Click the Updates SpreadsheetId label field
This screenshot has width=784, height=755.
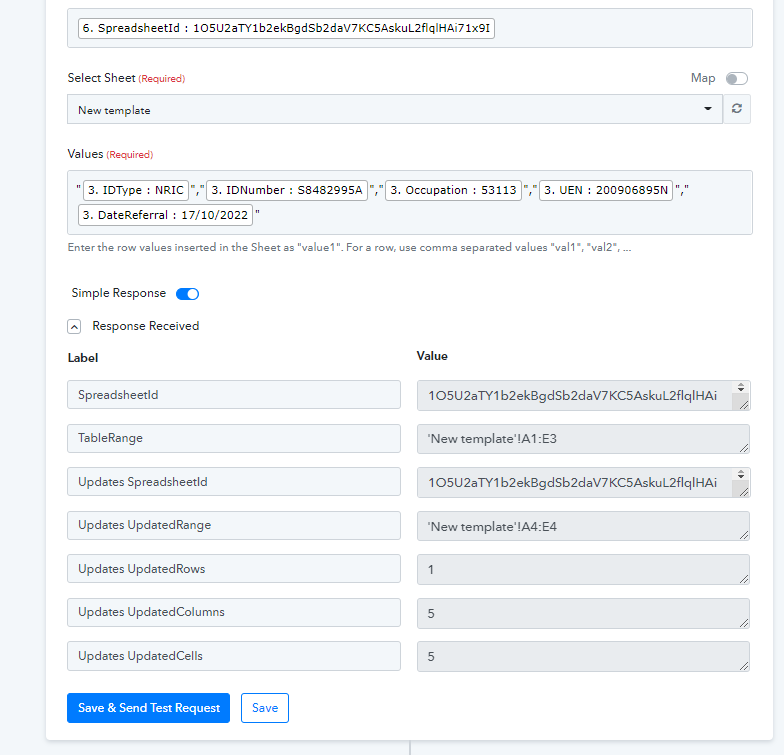[234, 482]
